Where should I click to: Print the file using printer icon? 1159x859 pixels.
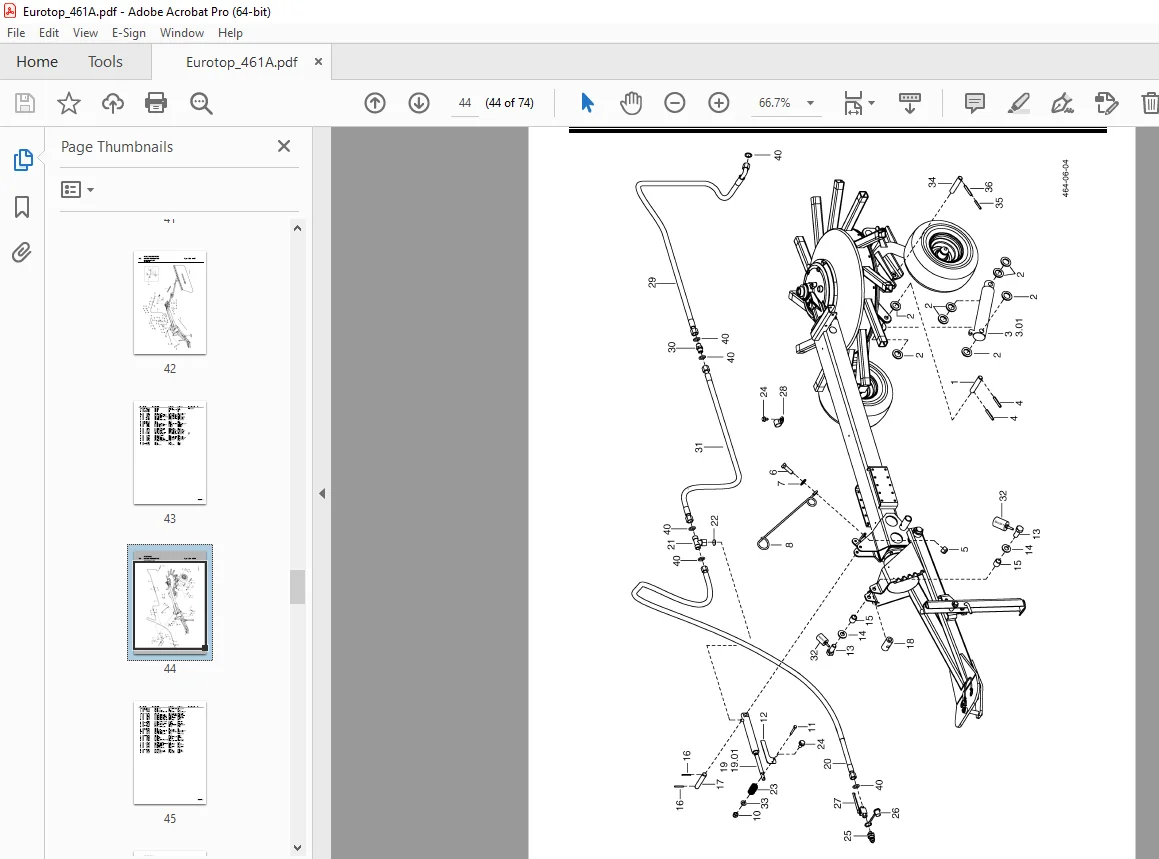click(x=156, y=103)
